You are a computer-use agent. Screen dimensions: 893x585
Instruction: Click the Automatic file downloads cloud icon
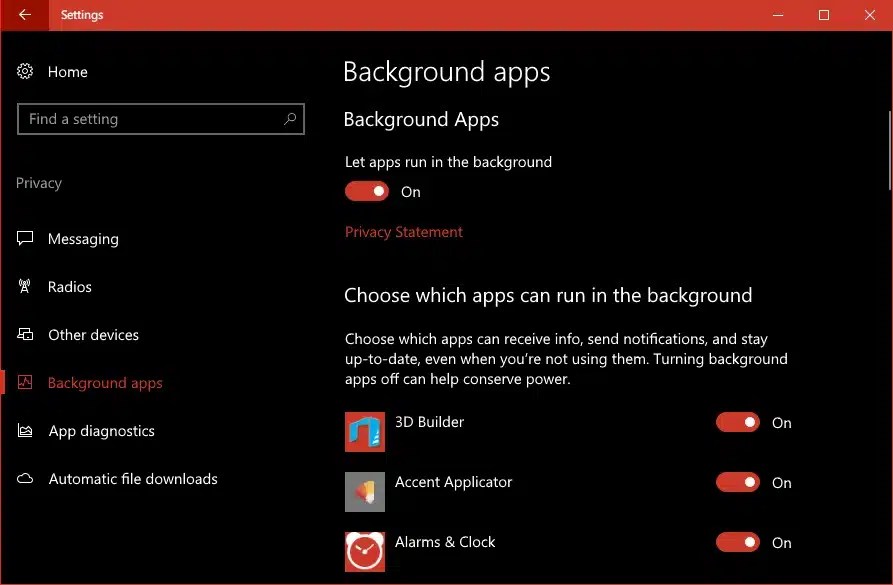coord(25,478)
